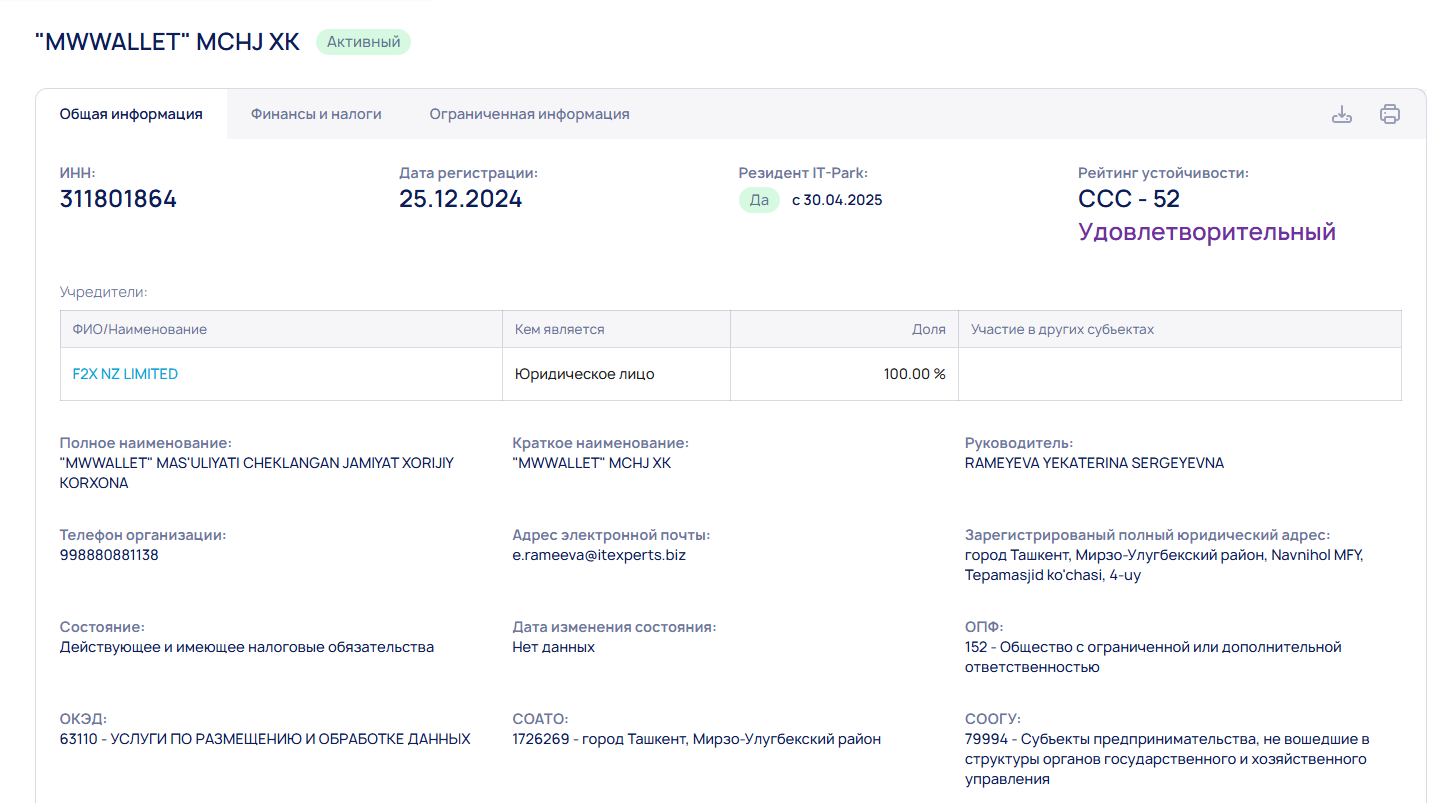This screenshot has width=1446, height=803.
Task: Click the CCC - 52 rating
Action: pyautogui.click(x=1129, y=199)
